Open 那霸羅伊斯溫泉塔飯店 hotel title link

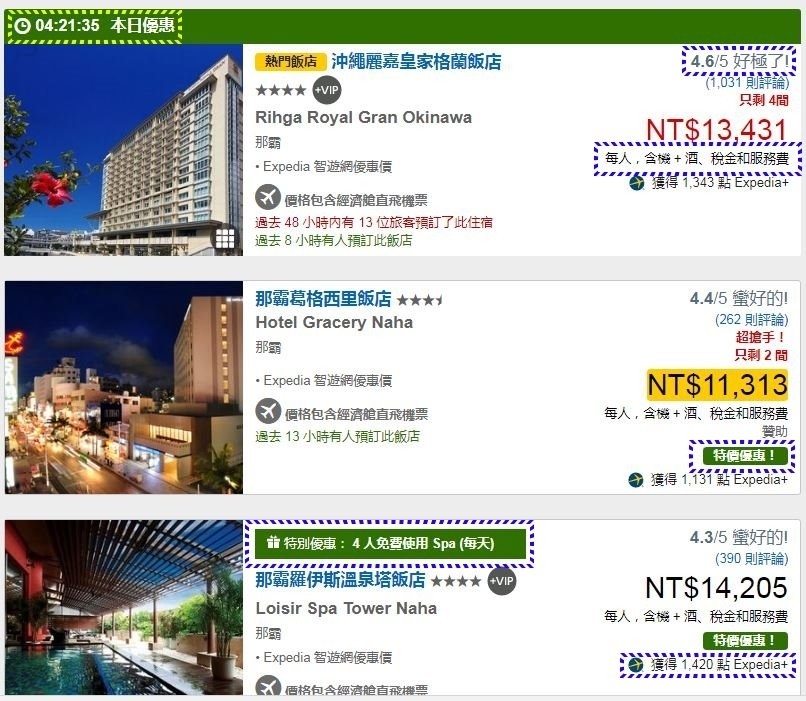[340, 580]
